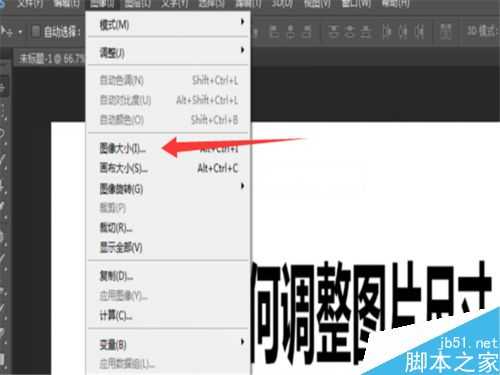Open the 模式(M) submenu

click(x=168, y=24)
